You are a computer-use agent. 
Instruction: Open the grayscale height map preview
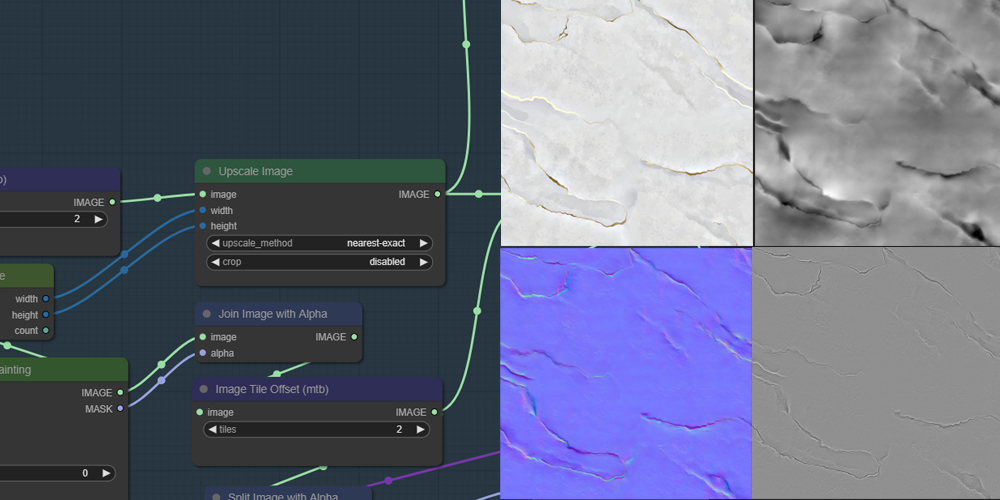(878, 122)
